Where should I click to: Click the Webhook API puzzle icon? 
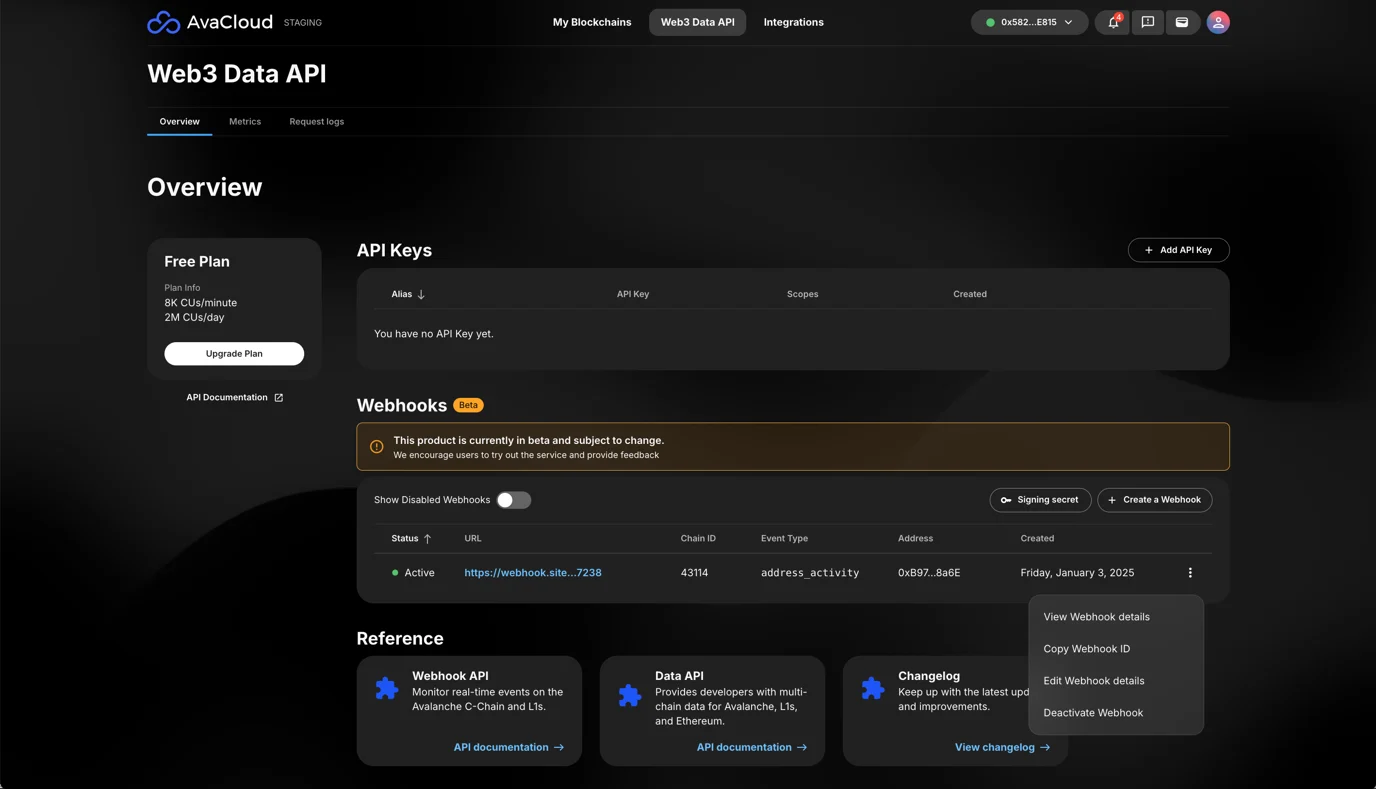click(387, 689)
